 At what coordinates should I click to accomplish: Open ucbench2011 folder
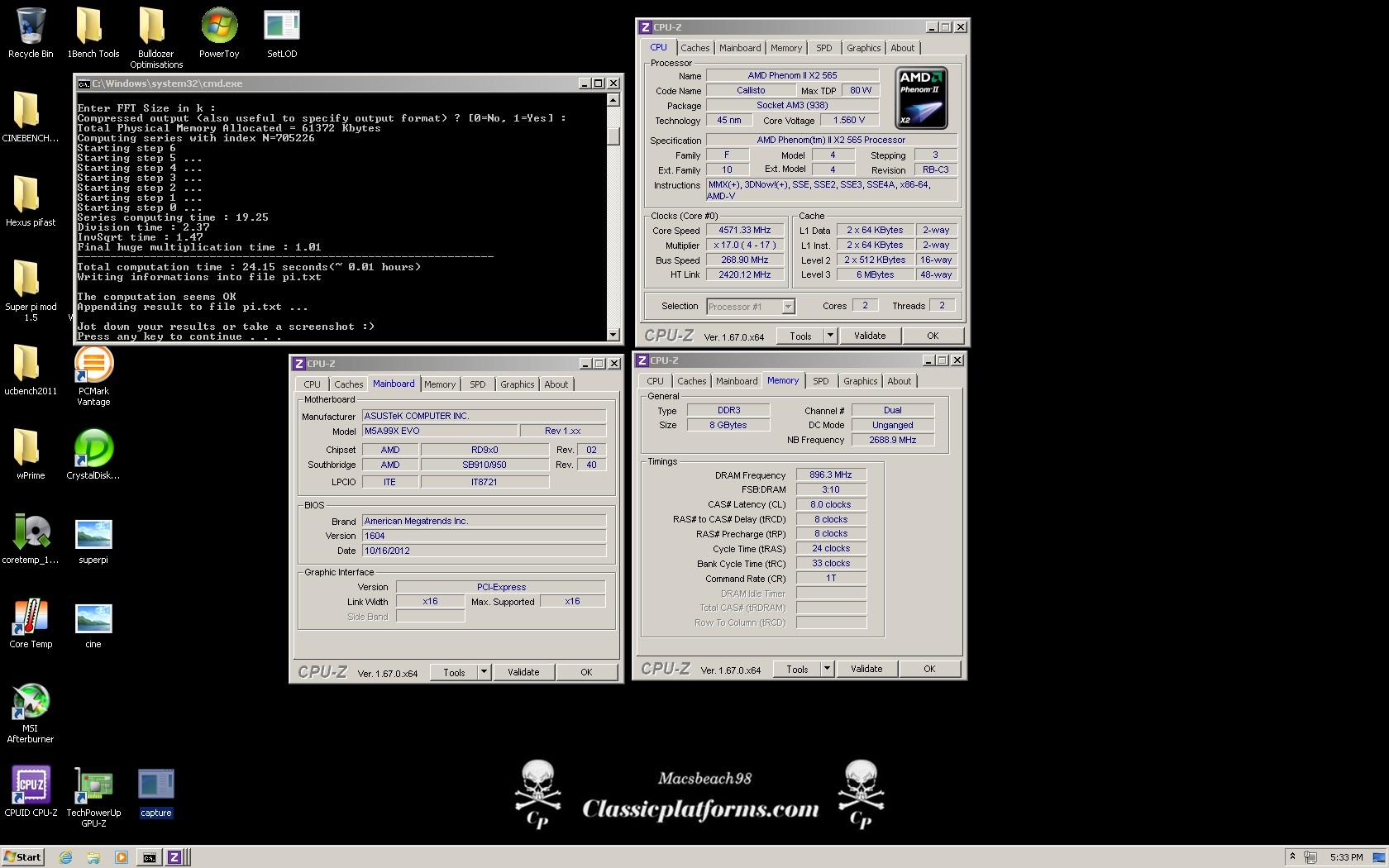point(31,370)
